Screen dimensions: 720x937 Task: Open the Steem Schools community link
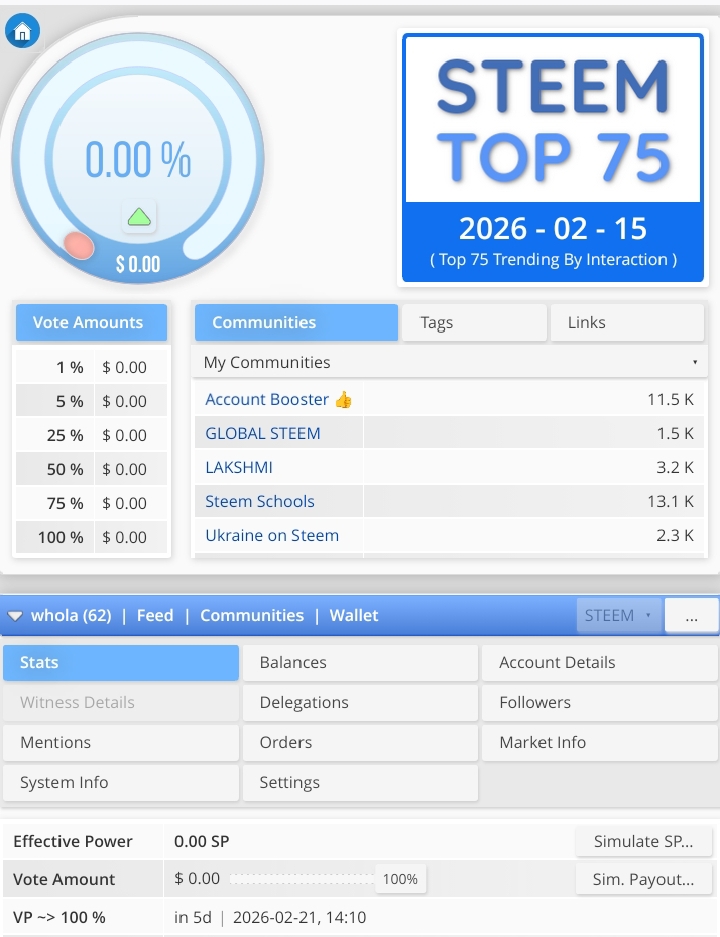tap(260, 501)
